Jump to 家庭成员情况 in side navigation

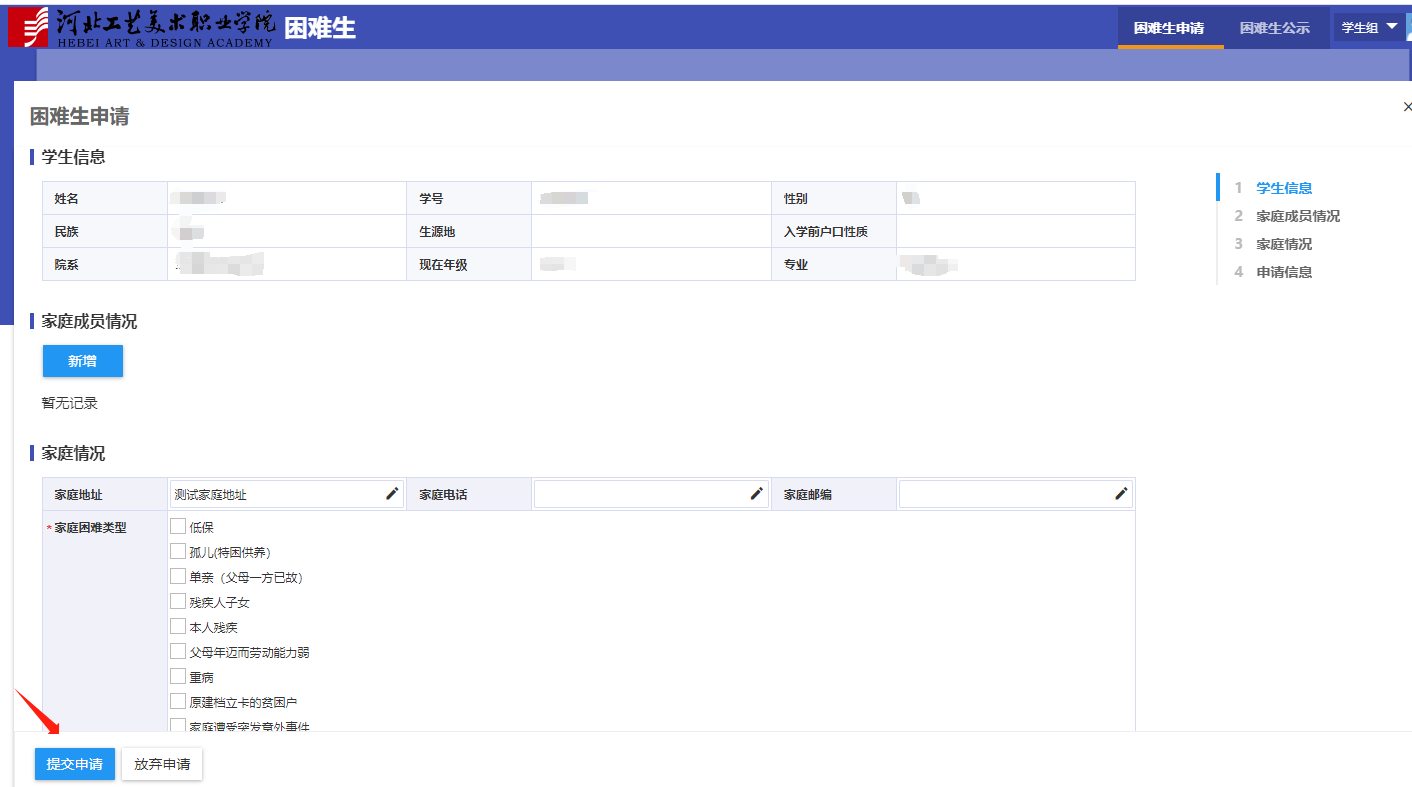tap(1297, 216)
